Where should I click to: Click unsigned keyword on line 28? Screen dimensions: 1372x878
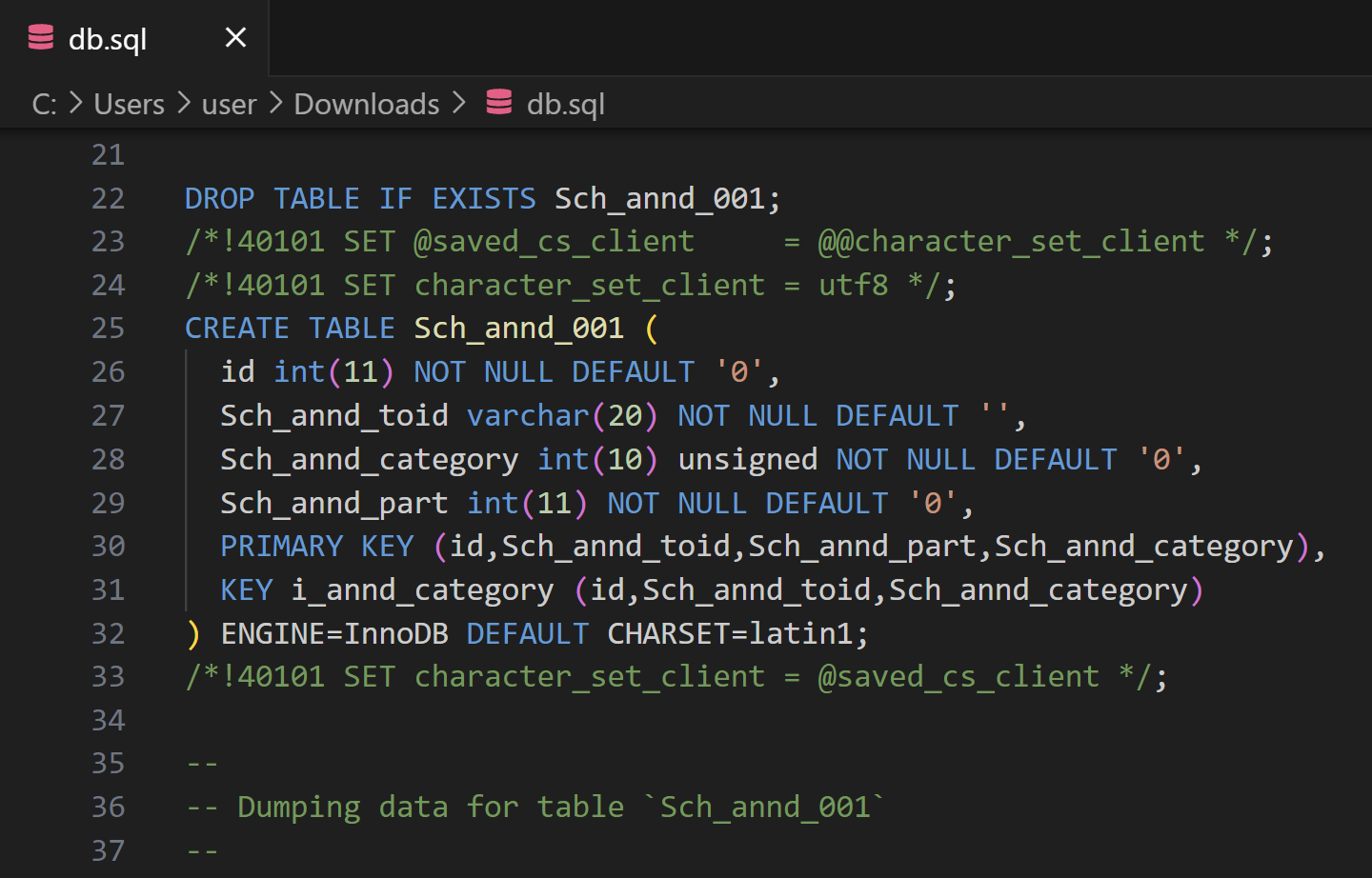pyautogui.click(x=748, y=459)
